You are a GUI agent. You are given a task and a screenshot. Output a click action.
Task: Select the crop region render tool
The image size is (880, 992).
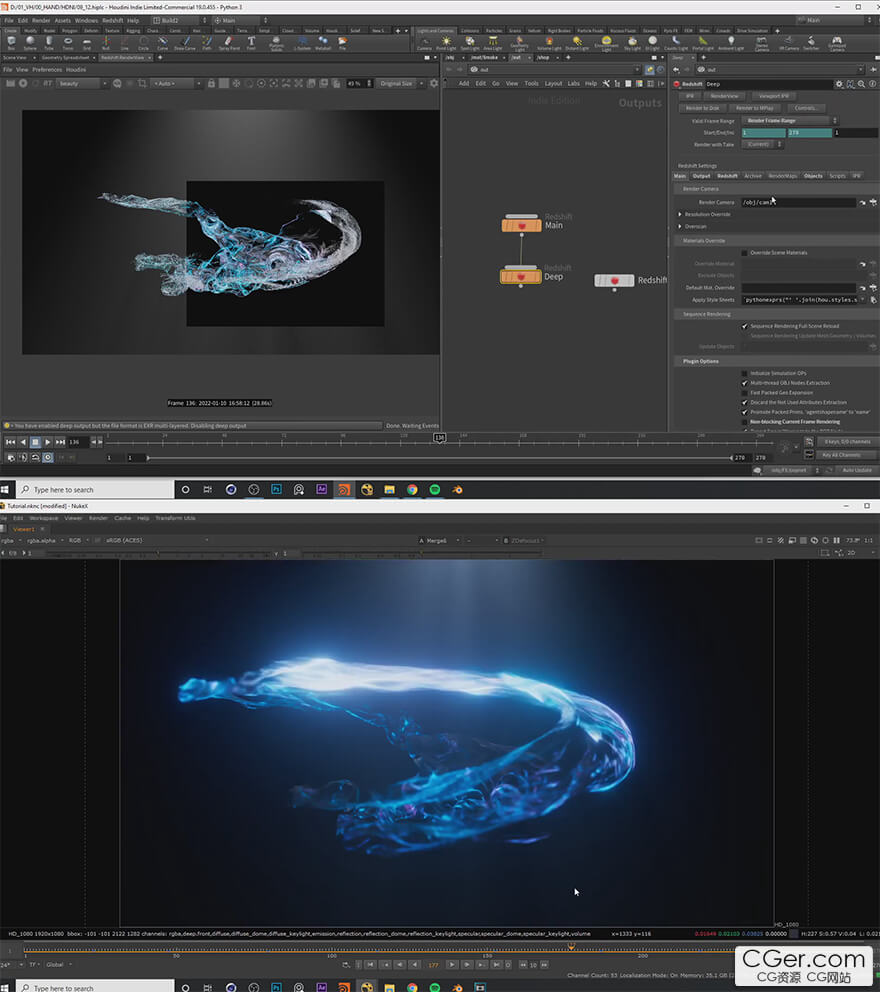click(x=142, y=84)
